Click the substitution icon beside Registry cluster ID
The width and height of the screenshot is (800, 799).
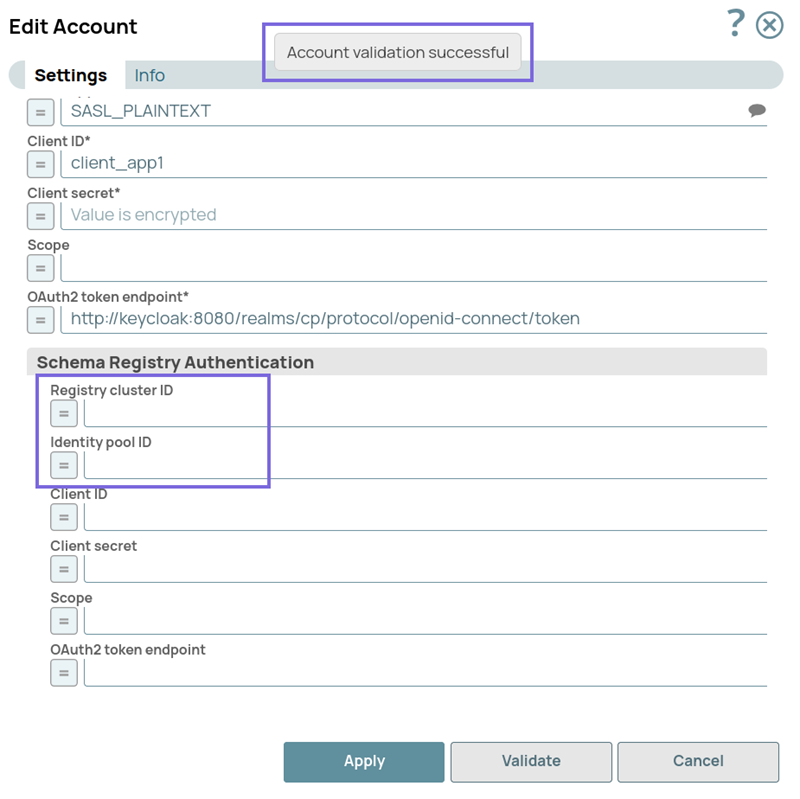tap(62, 413)
